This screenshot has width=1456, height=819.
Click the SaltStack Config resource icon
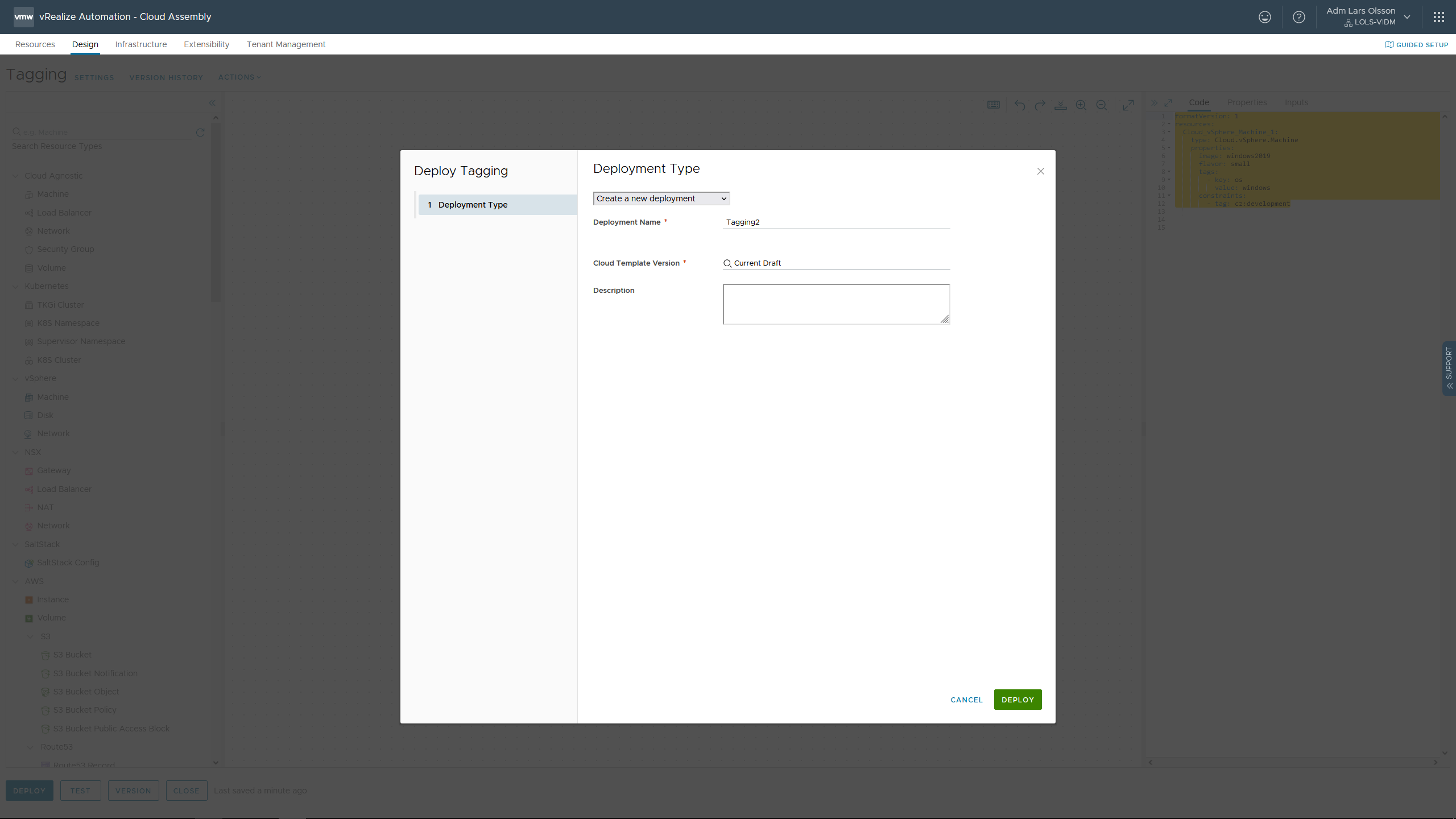[29, 563]
